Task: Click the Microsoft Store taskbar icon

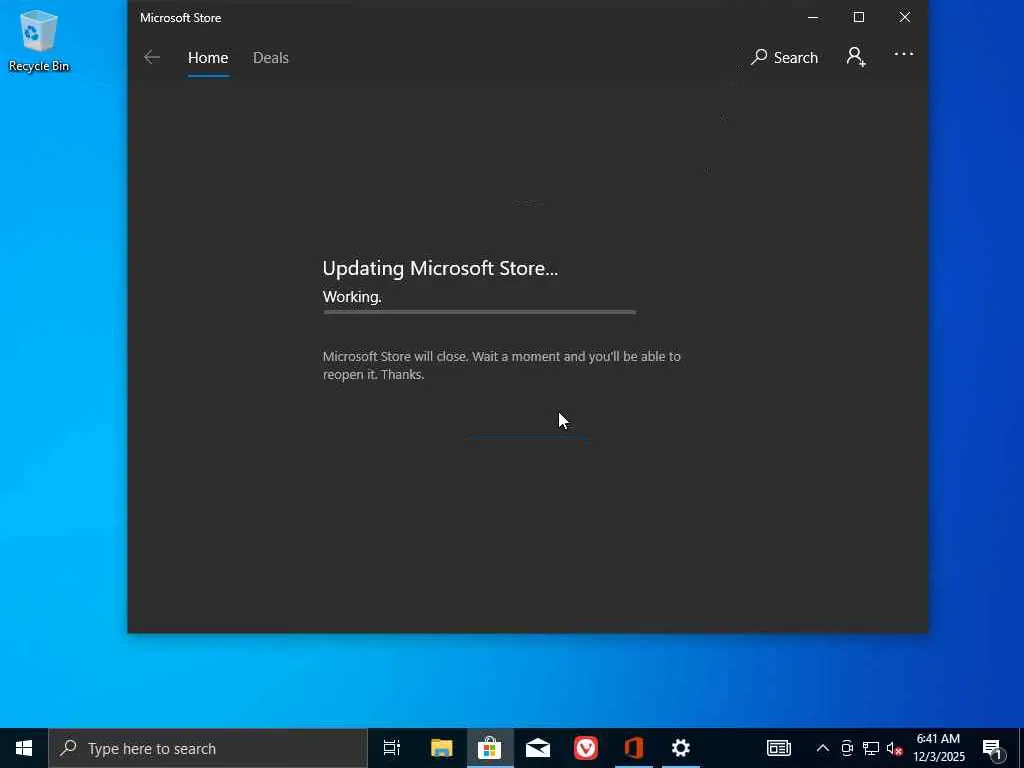Action: click(490, 748)
